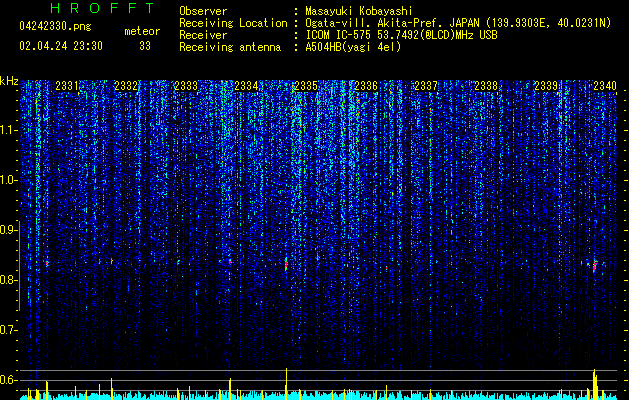Click the tall yellow signal spike under 2335
Viewport: 629px width, 400px height.
(x=286, y=383)
